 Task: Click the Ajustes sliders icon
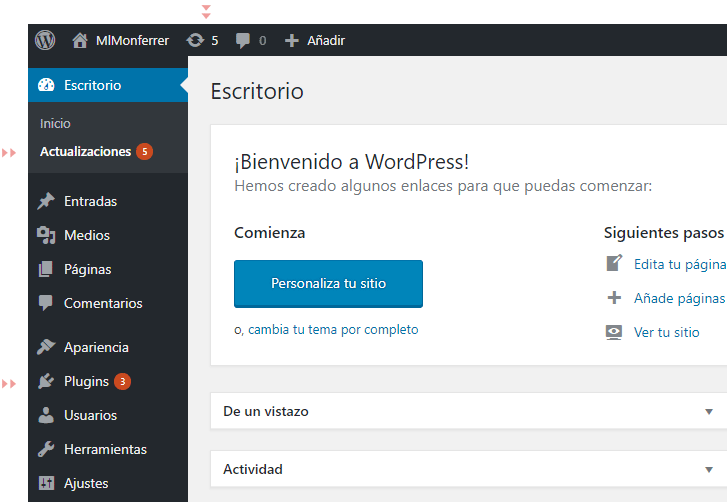point(46,483)
